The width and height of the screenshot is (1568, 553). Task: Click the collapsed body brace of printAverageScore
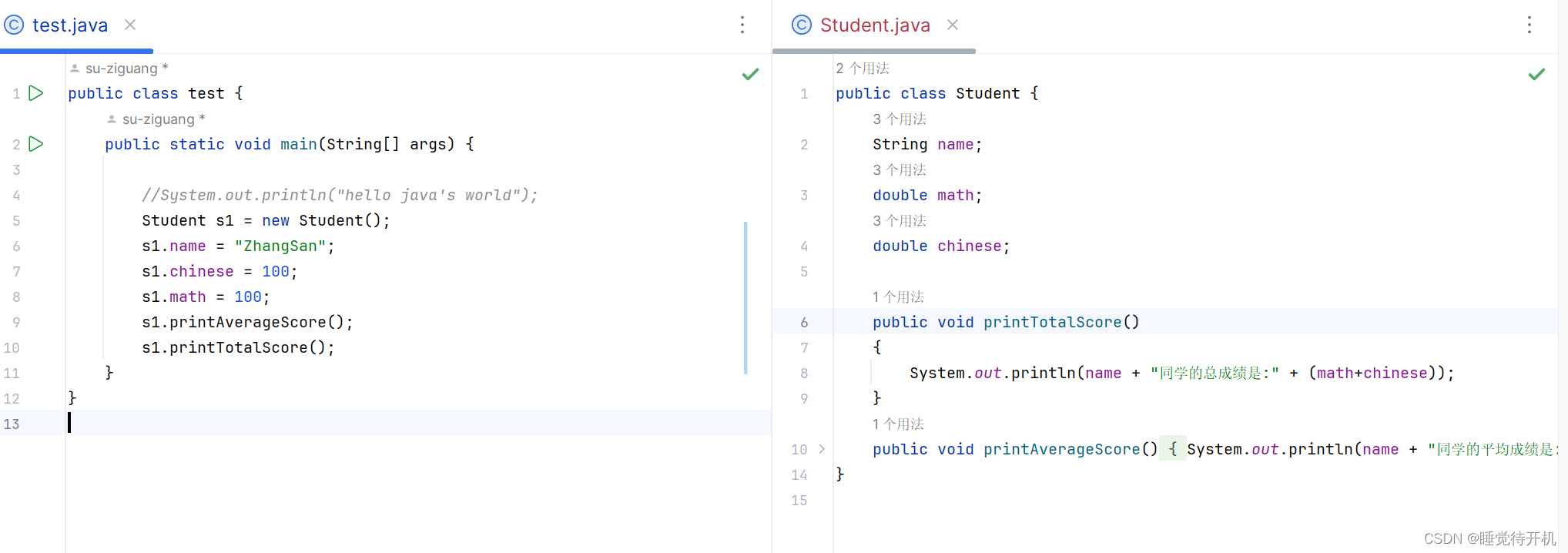1172,449
